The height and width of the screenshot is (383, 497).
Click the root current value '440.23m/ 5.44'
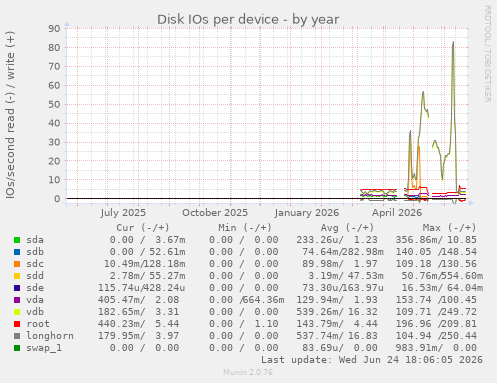point(138,324)
